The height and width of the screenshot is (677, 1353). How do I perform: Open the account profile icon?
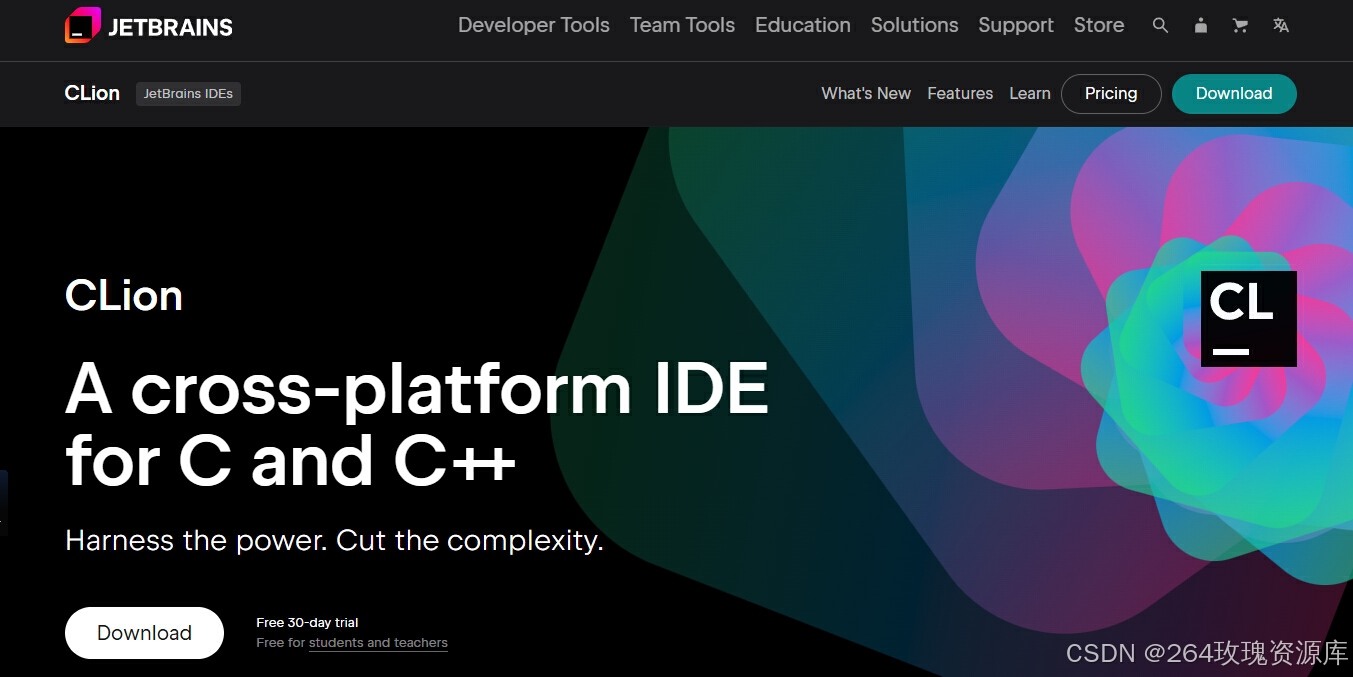click(1200, 26)
